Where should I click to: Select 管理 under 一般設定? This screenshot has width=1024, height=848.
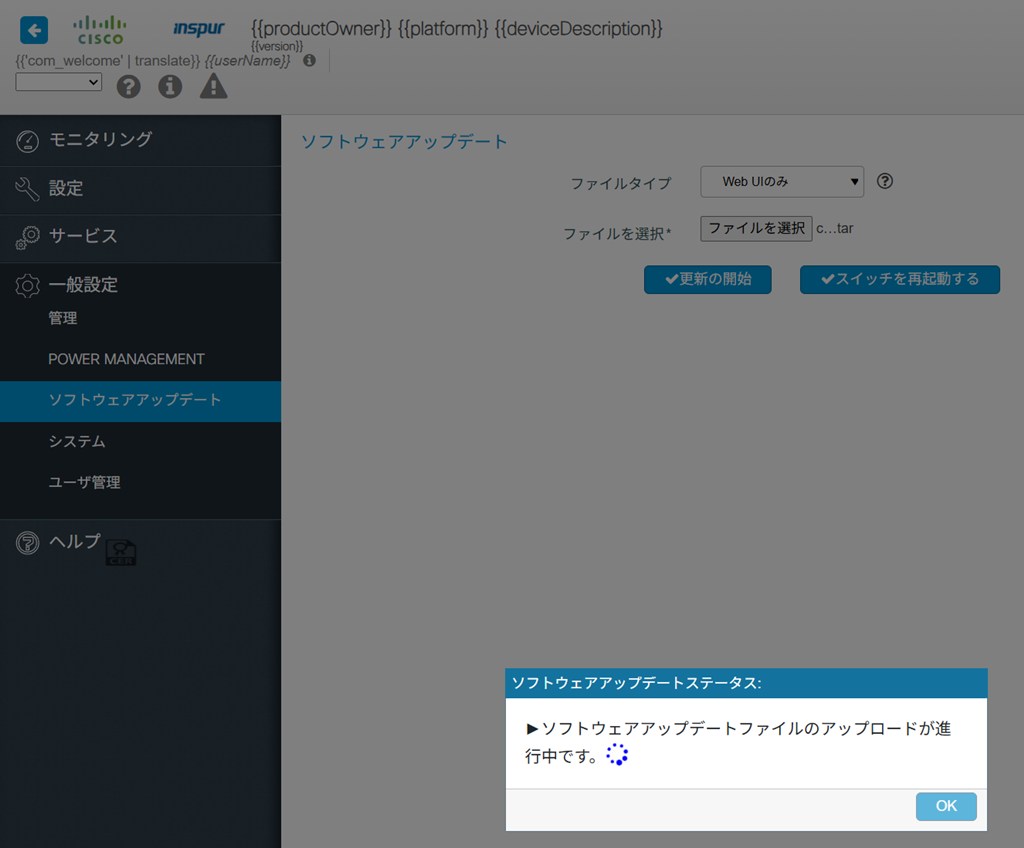coord(63,318)
